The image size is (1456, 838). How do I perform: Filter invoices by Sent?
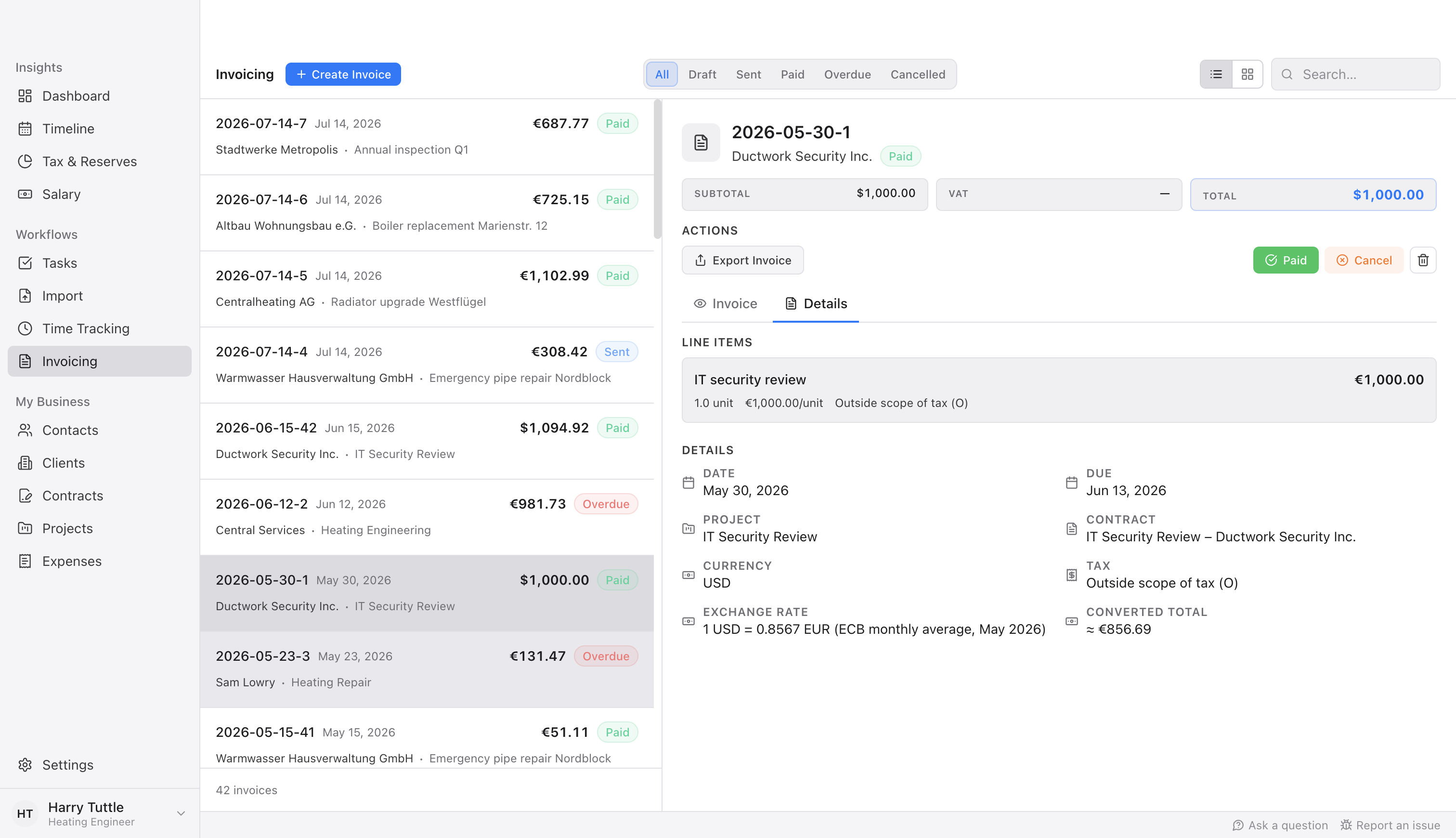(748, 74)
